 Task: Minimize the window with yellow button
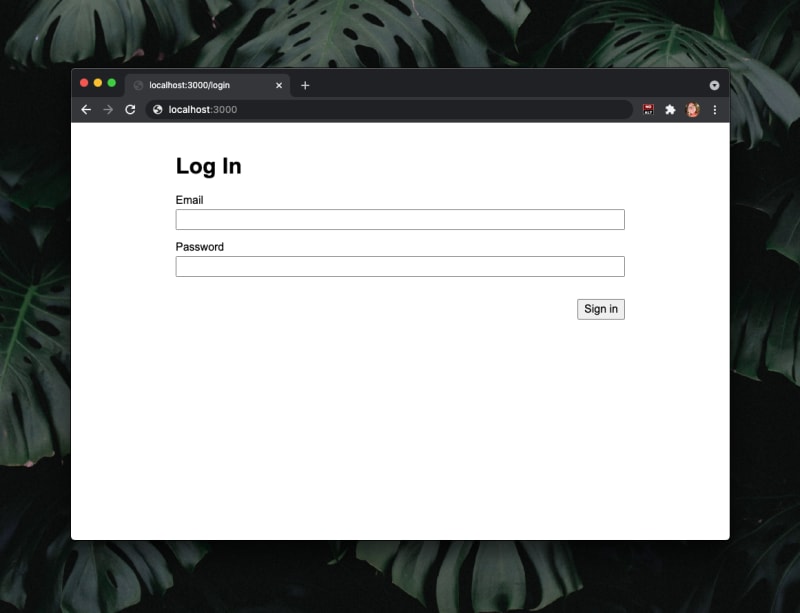[98, 83]
